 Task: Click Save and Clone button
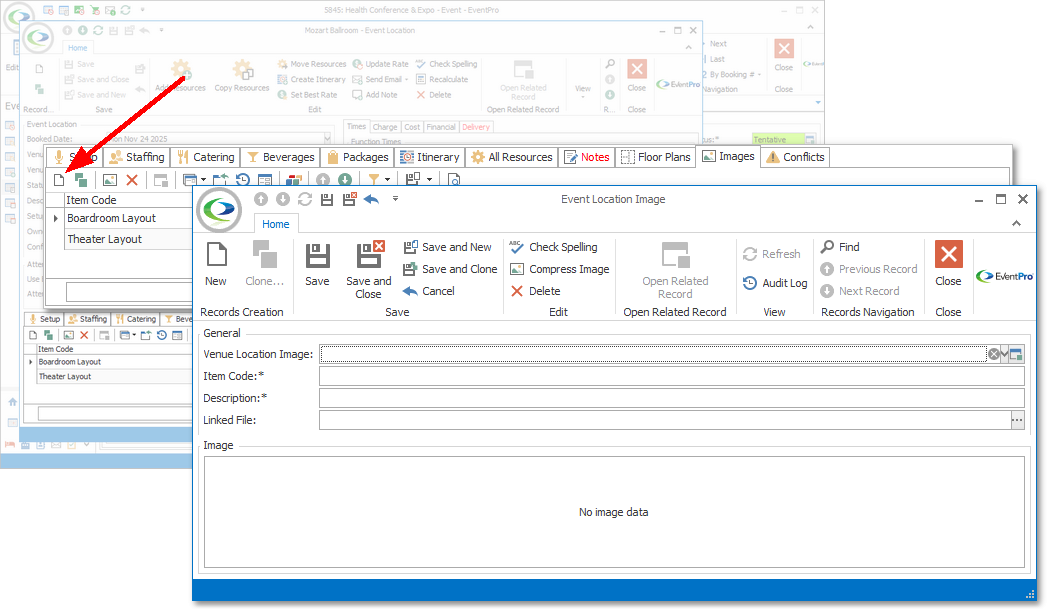(450, 269)
